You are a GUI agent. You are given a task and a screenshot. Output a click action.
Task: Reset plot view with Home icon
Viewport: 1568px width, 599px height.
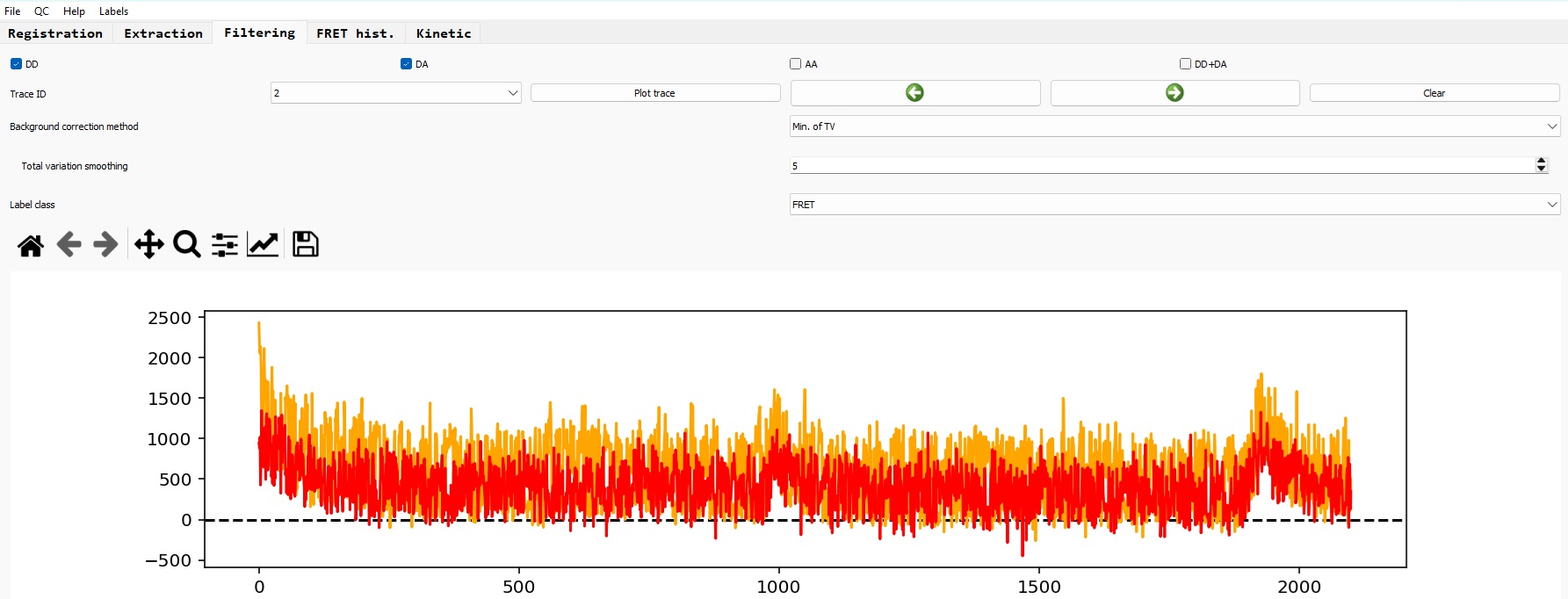[31, 244]
